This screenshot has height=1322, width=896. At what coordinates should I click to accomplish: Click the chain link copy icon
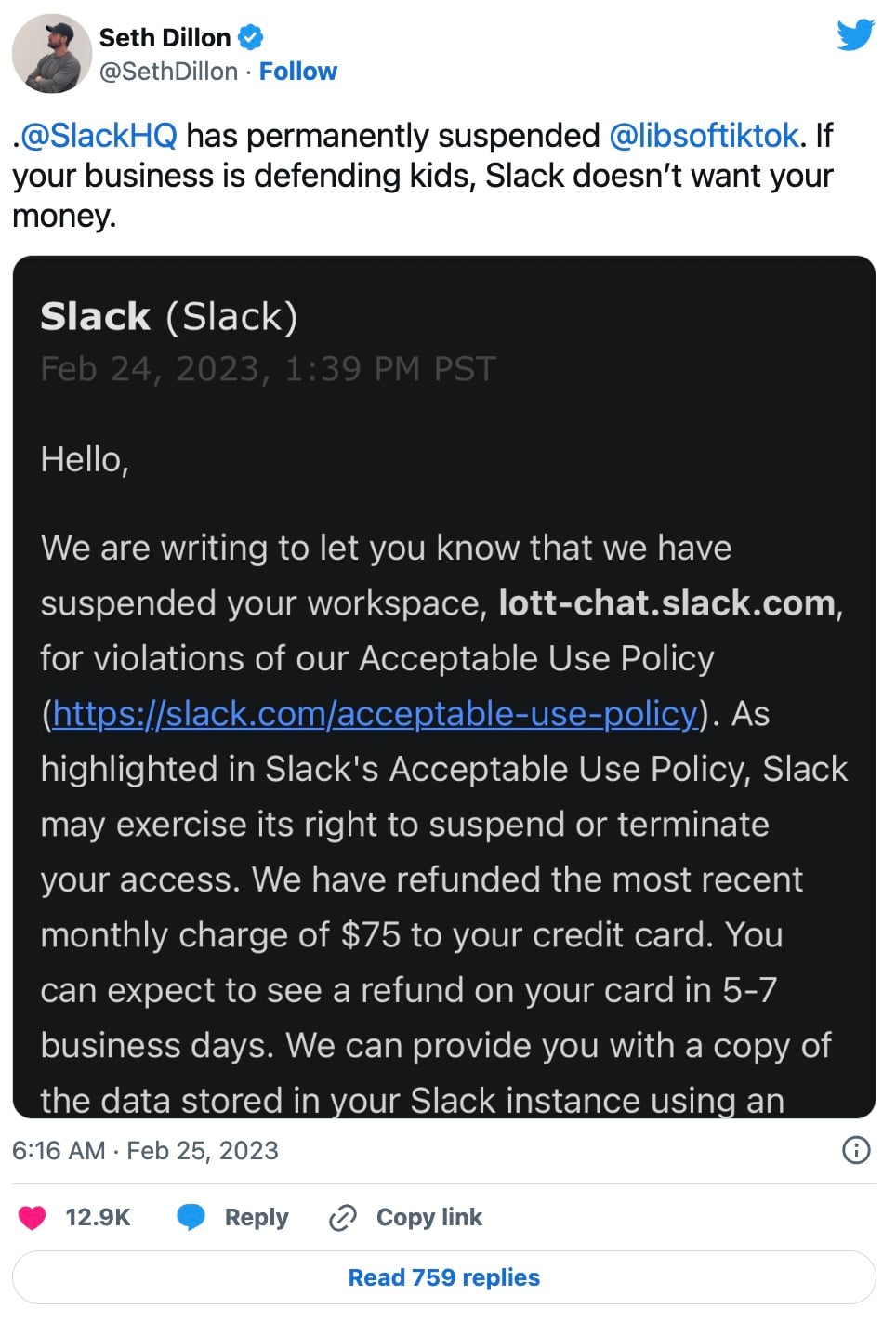click(343, 1217)
